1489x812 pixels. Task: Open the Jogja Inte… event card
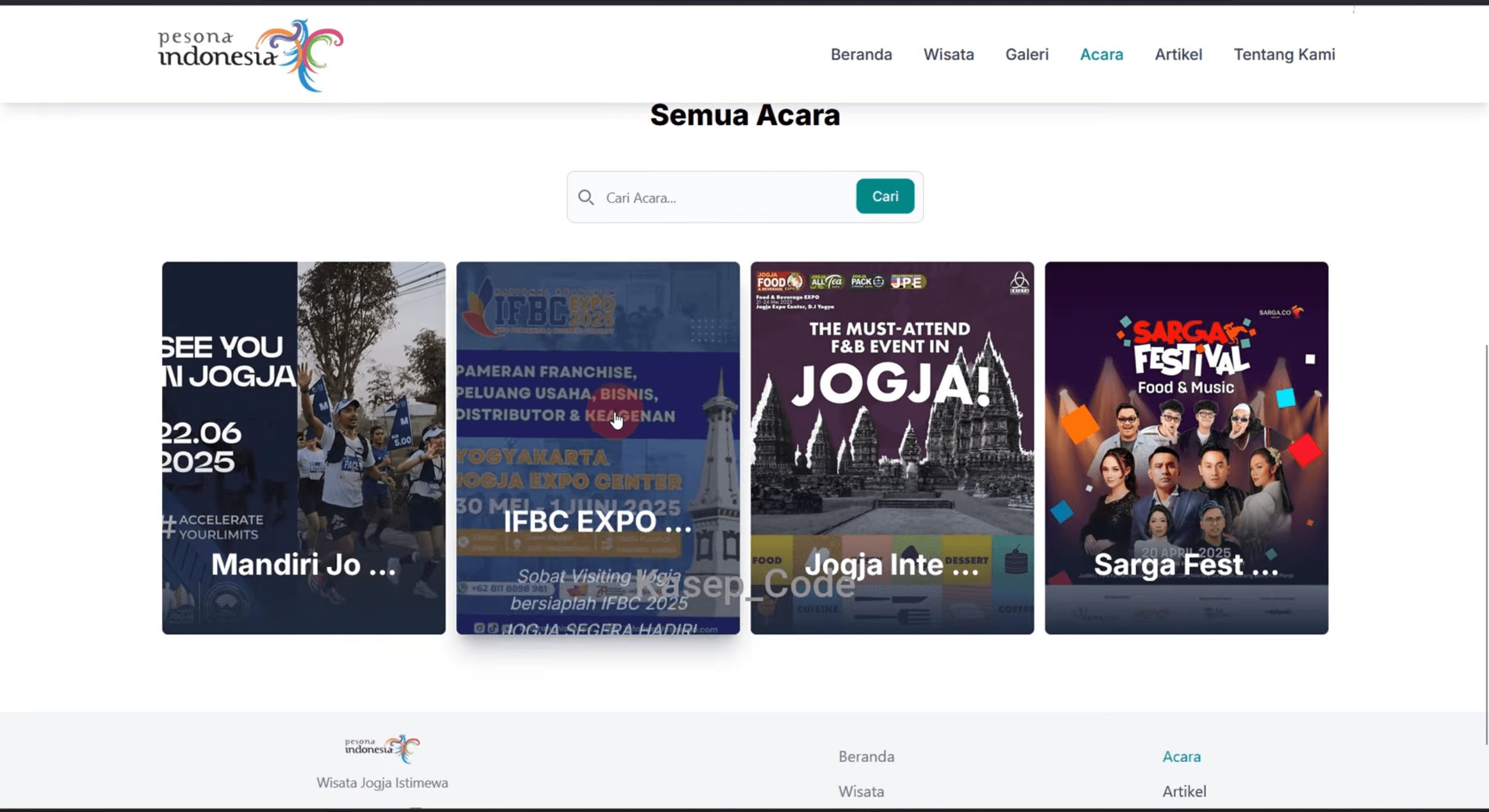892,448
